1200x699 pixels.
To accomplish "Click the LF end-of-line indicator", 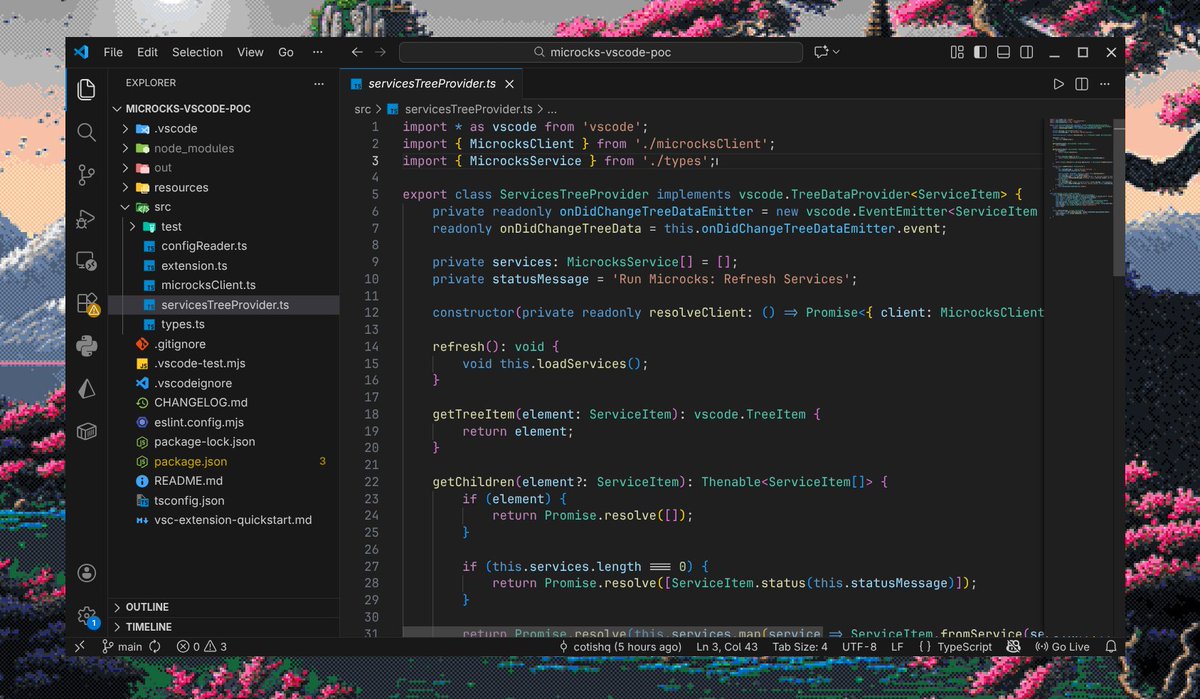I will pyautogui.click(x=897, y=647).
